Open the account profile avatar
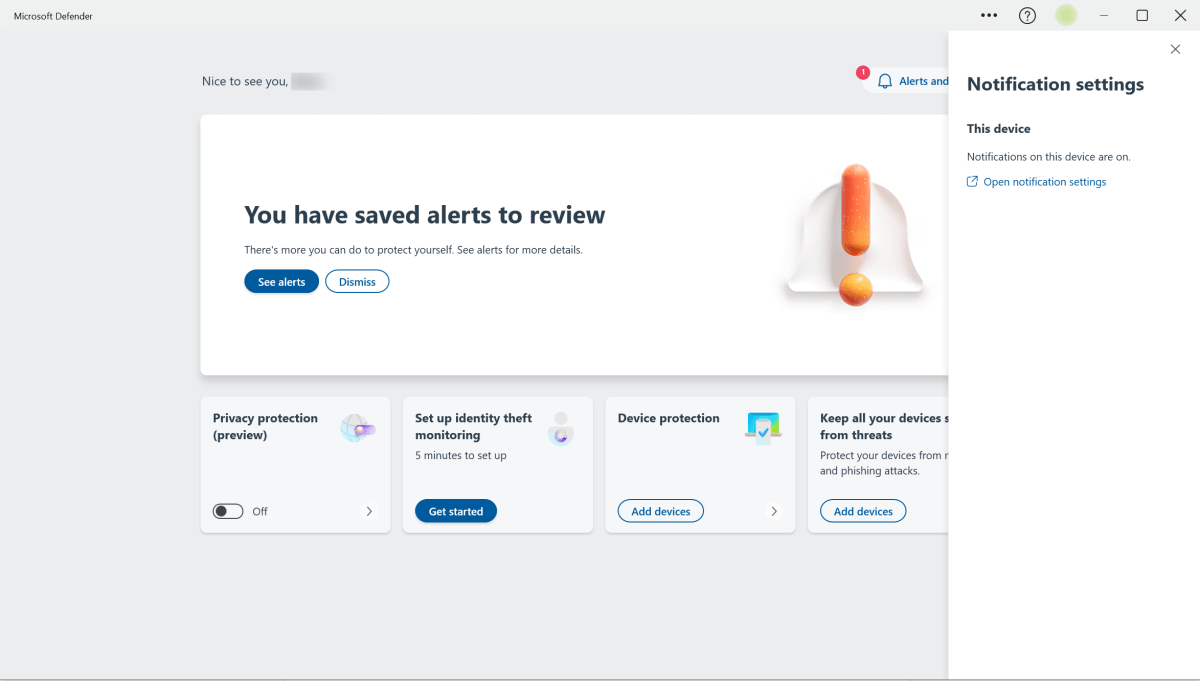The image size is (1200, 681). (1066, 15)
